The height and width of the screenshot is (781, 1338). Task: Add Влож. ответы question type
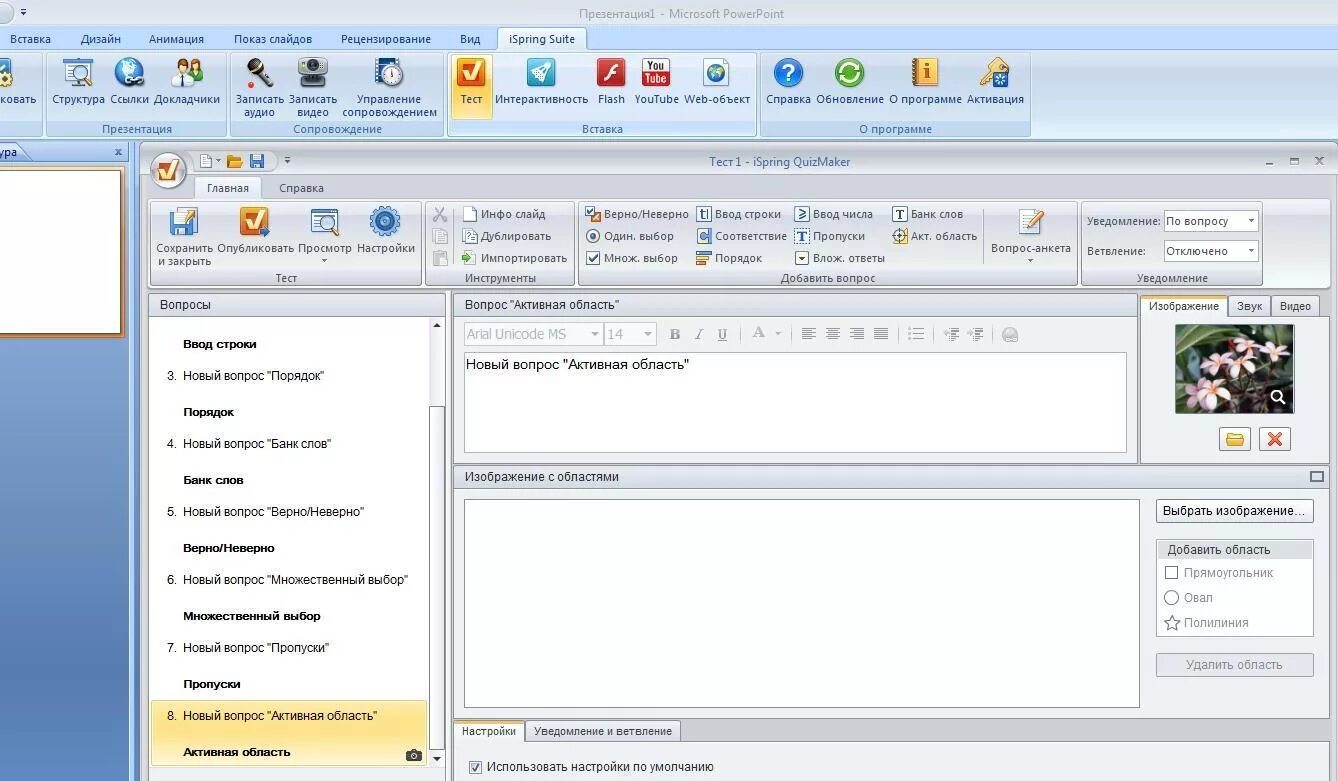point(840,258)
